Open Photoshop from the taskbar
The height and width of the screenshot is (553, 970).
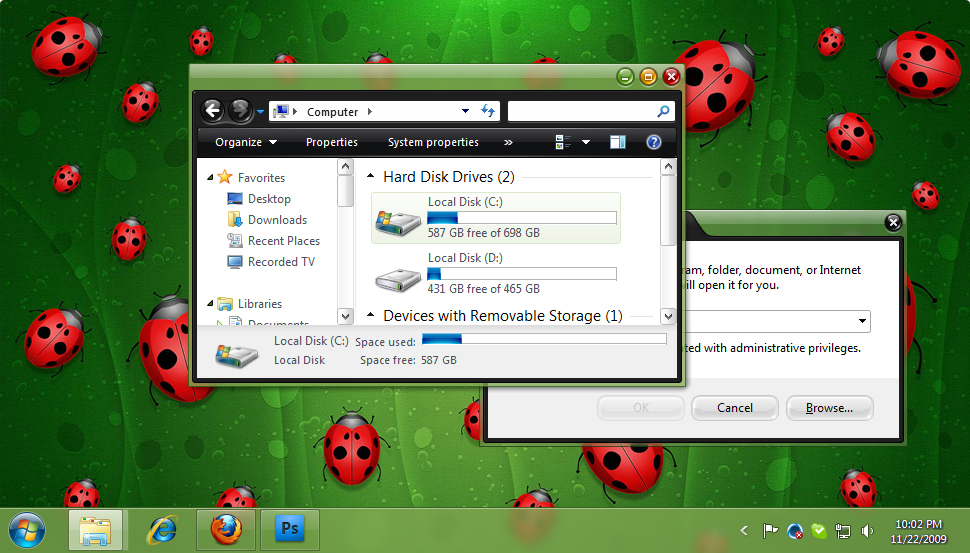pos(289,530)
